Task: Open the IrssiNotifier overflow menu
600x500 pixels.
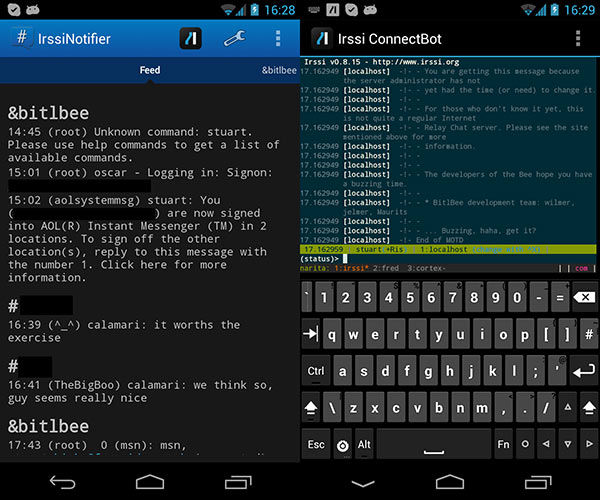Action: (278, 38)
